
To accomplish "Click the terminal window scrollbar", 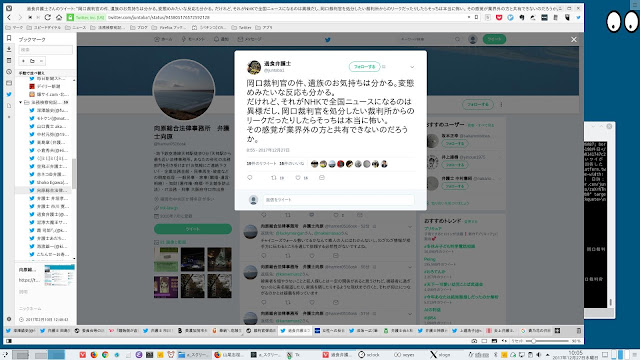I will coord(611,302).
